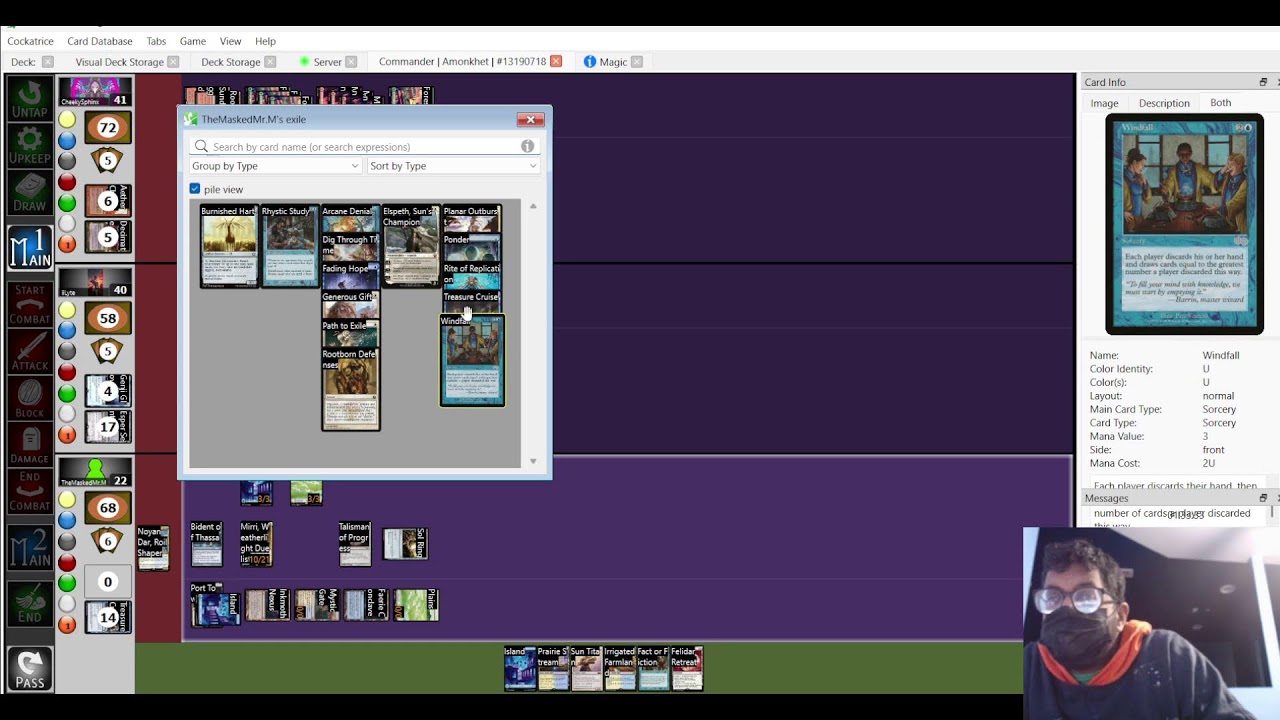Image resolution: width=1280 pixels, height=720 pixels.
Task: Switch to the Main 2 phase
Action: [x=30, y=548]
